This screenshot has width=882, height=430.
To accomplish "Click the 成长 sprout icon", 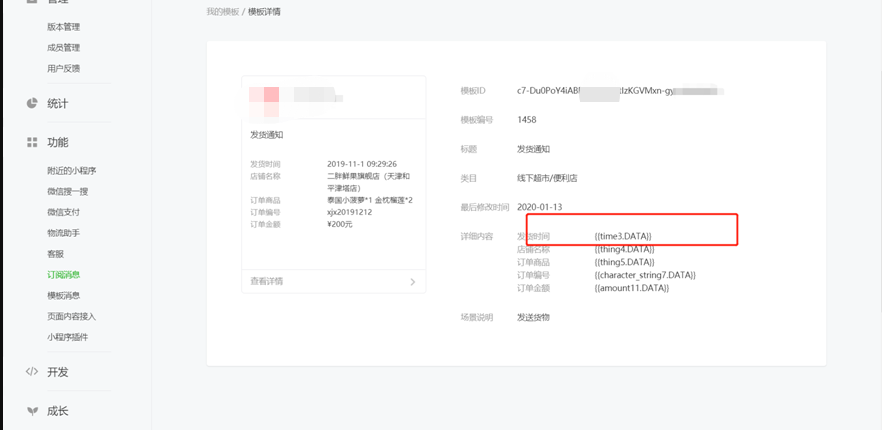I will click(x=32, y=411).
